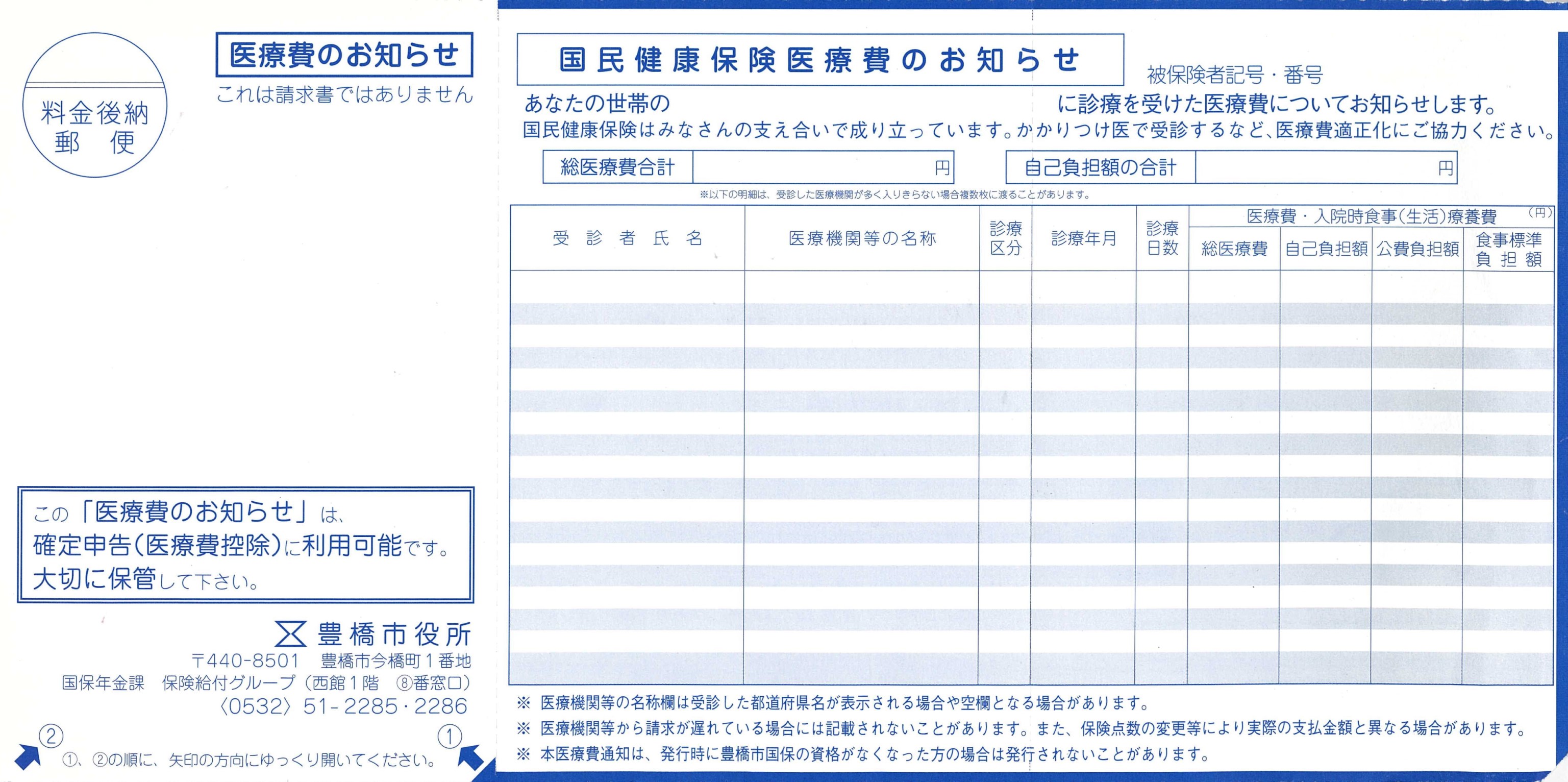Click the 自己負担額 sub-column header
Viewport: 1568px width, 782px height.
click(x=1326, y=249)
